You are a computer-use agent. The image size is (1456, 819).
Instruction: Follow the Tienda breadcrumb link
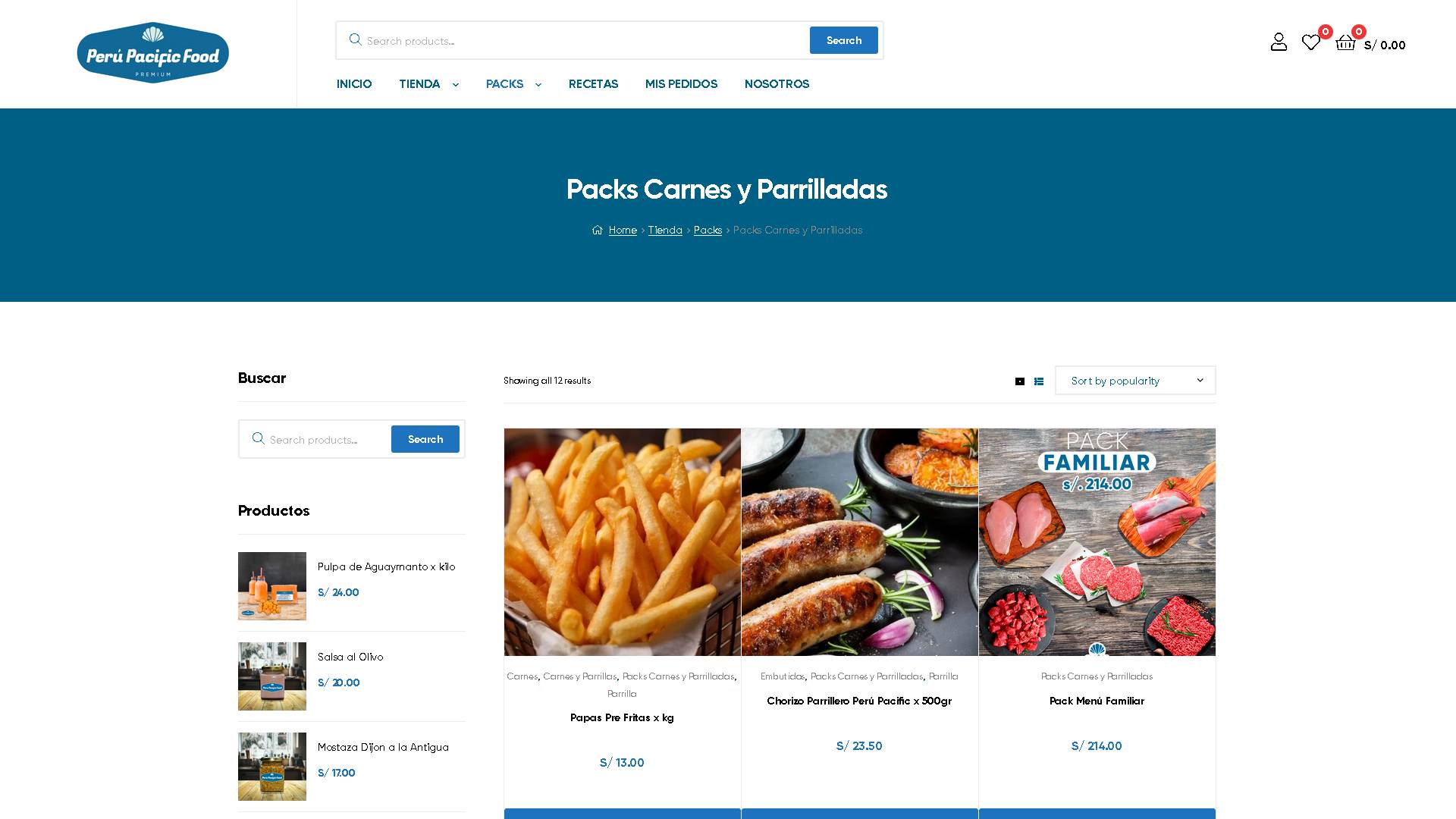[665, 231]
